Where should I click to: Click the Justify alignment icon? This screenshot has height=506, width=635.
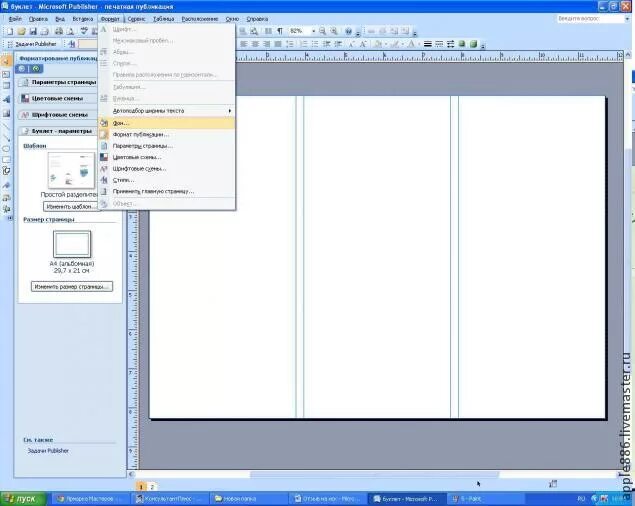(x=278, y=44)
